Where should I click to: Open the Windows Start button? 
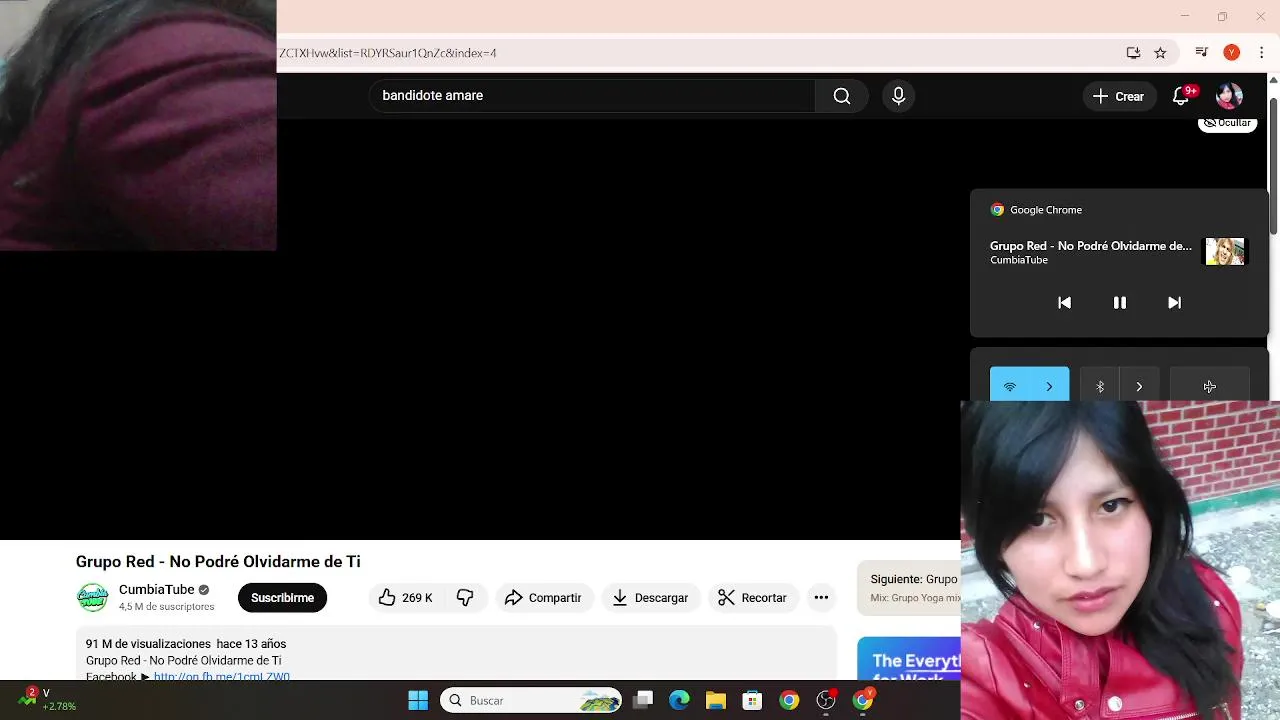tap(418, 700)
